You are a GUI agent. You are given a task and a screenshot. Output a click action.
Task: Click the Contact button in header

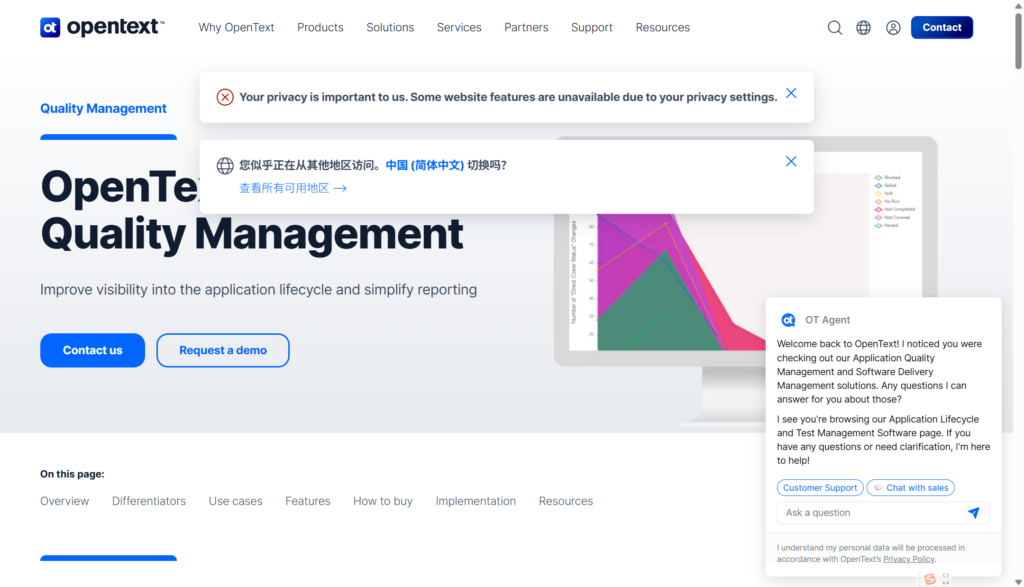(x=941, y=27)
